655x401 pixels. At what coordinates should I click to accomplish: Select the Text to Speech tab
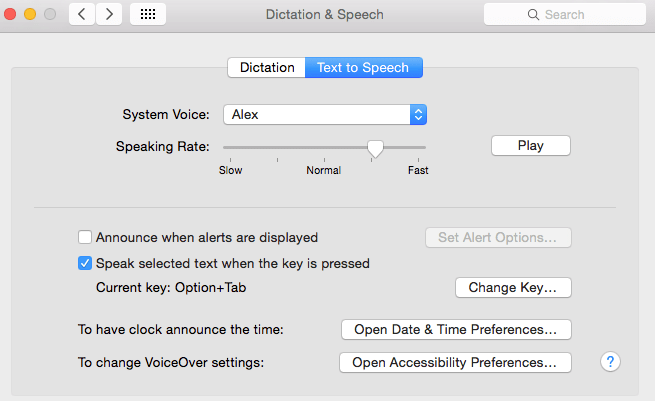(x=363, y=68)
